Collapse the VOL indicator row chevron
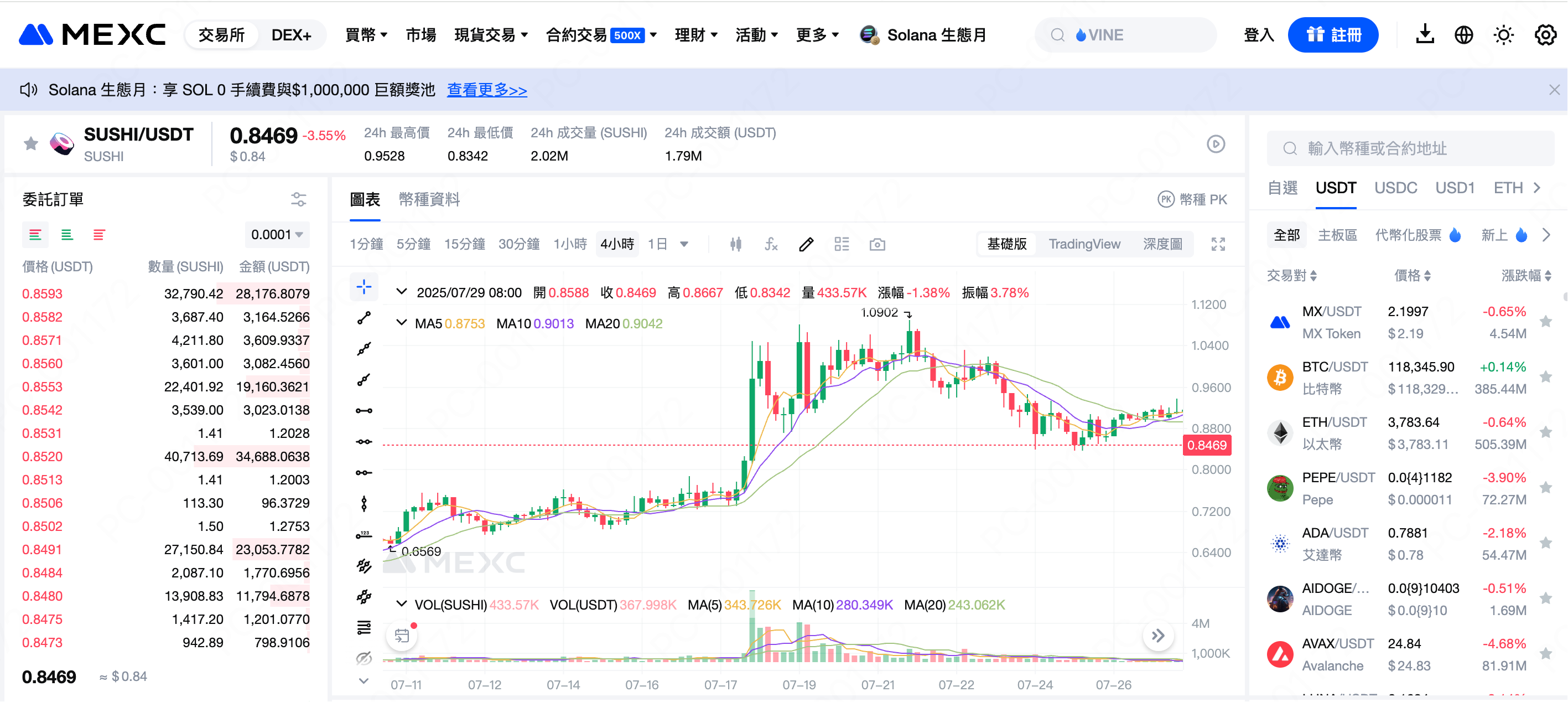The width and height of the screenshot is (1568, 702). 401,604
